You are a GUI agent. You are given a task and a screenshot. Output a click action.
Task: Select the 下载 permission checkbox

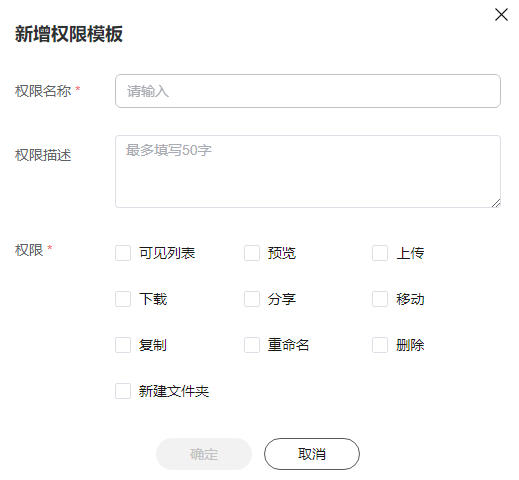click(123, 299)
